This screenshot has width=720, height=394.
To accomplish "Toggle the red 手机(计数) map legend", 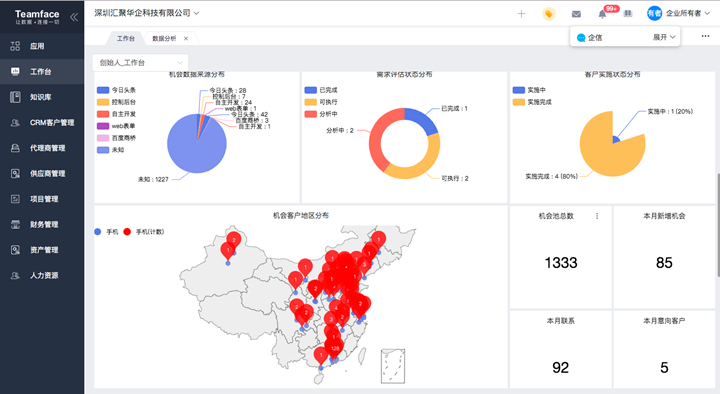I will (143, 232).
